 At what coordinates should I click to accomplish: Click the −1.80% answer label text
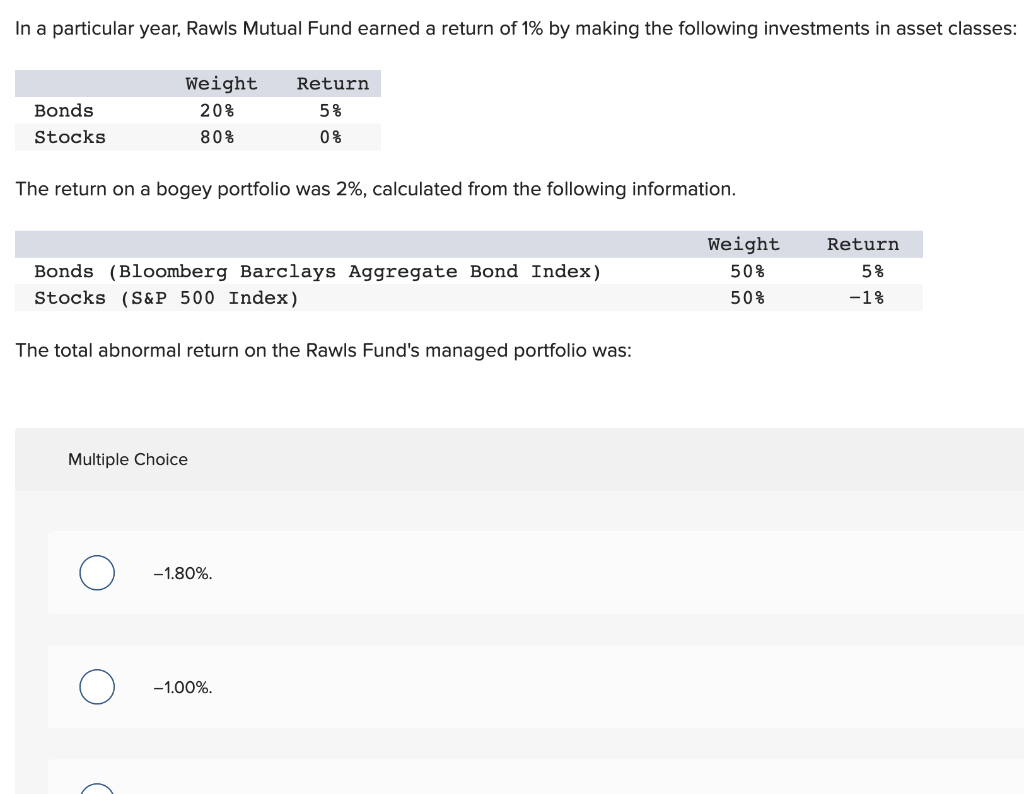[x=183, y=573]
